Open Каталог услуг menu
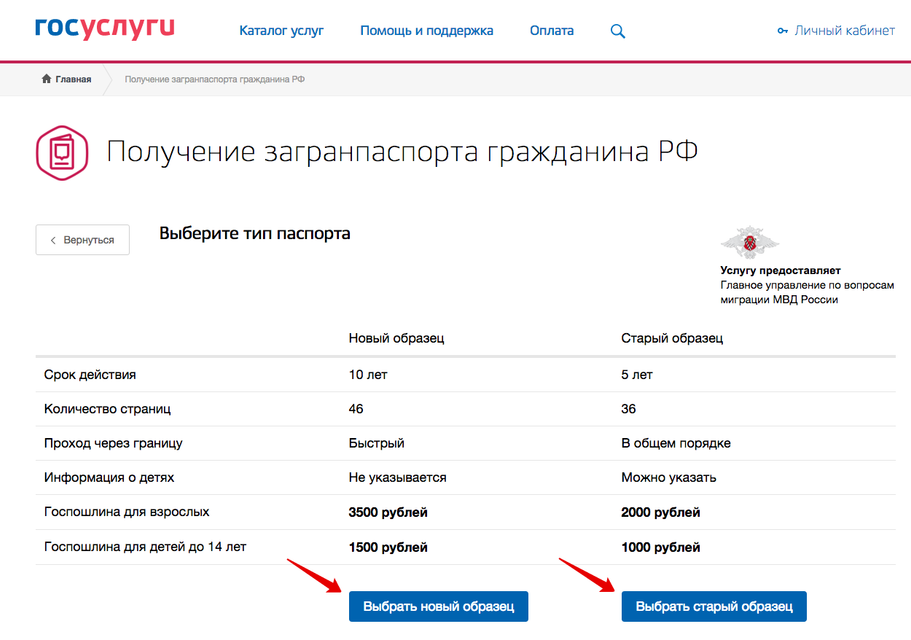The image size is (911, 640). [x=281, y=31]
